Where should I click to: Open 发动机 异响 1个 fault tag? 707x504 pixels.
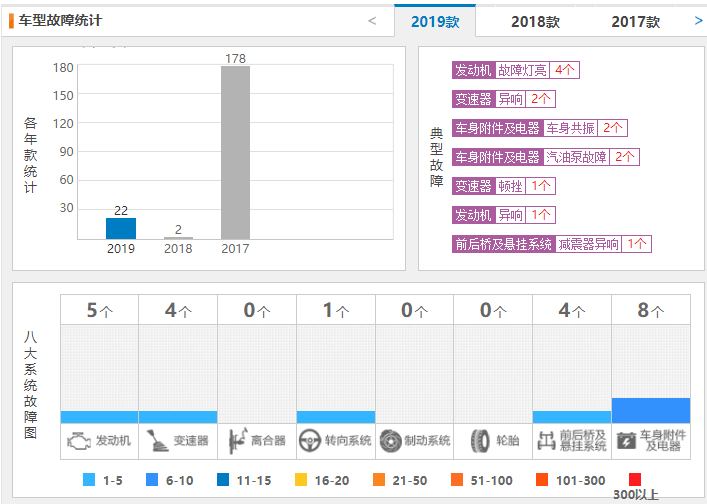pos(504,215)
